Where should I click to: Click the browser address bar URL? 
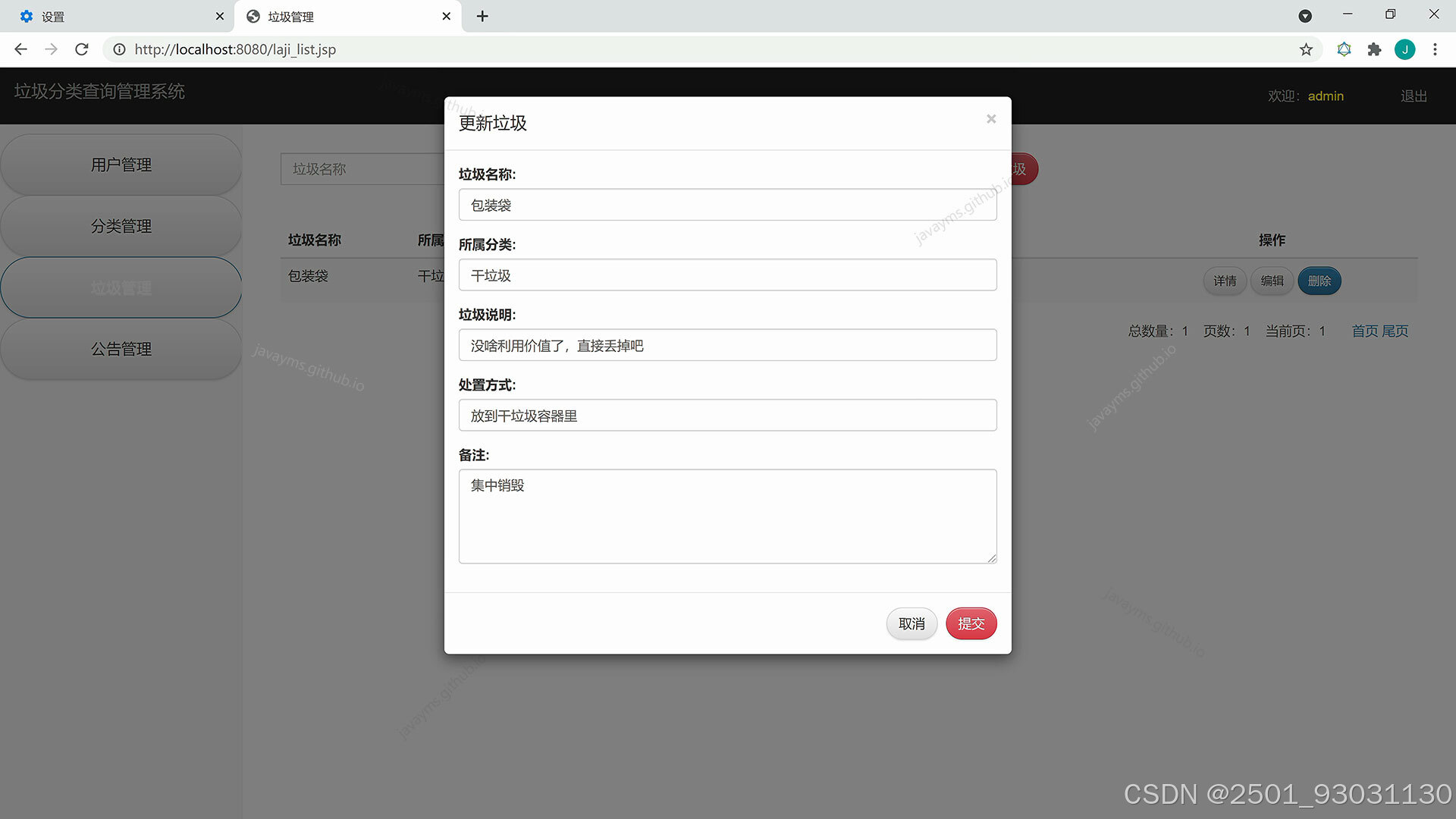pyautogui.click(x=235, y=49)
